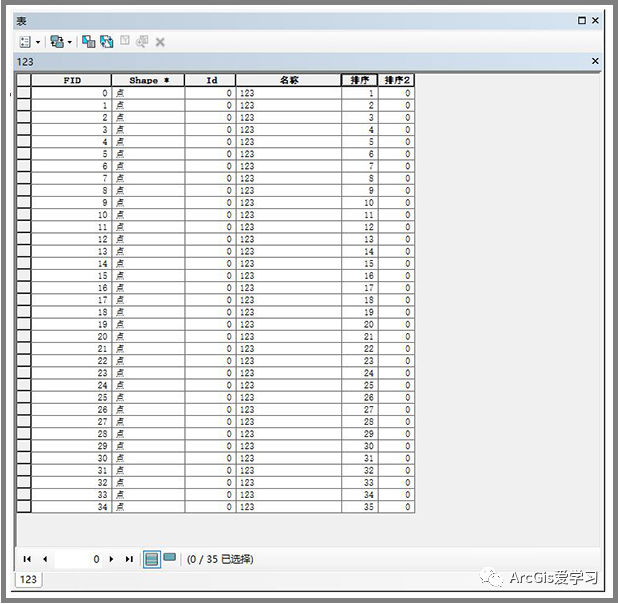The image size is (618, 604).
Task: Open the Table Options menu icon
Action: pyautogui.click(x=25, y=42)
